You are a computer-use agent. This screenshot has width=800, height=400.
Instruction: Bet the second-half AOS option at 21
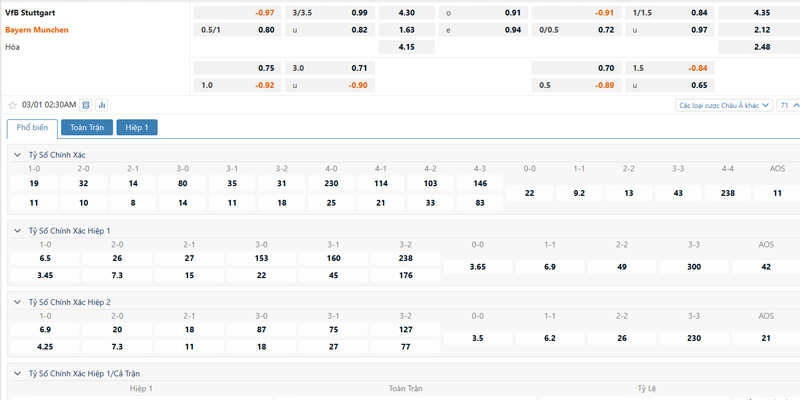pyautogui.click(x=766, y=338)
